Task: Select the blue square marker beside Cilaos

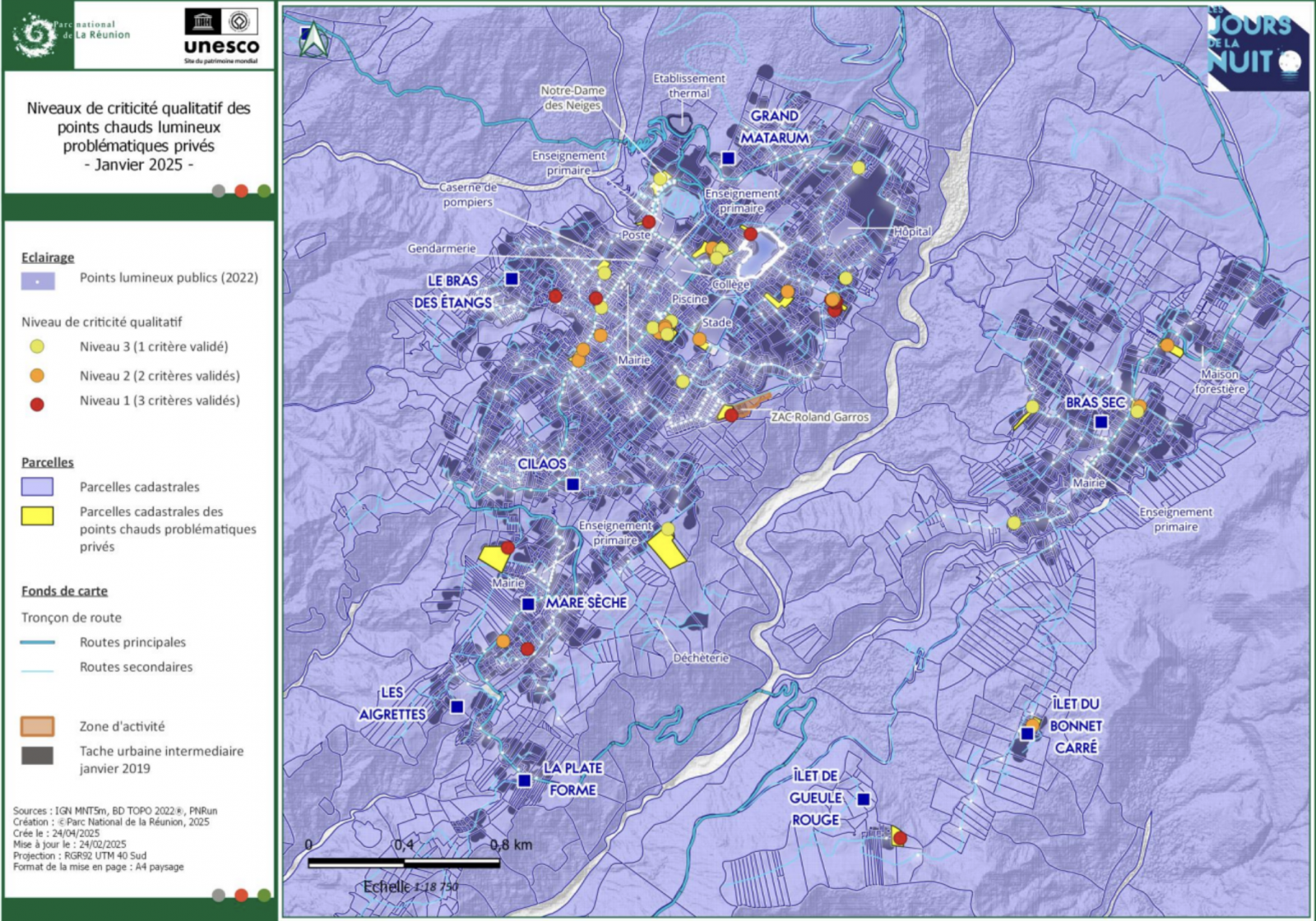Action: 572,484
